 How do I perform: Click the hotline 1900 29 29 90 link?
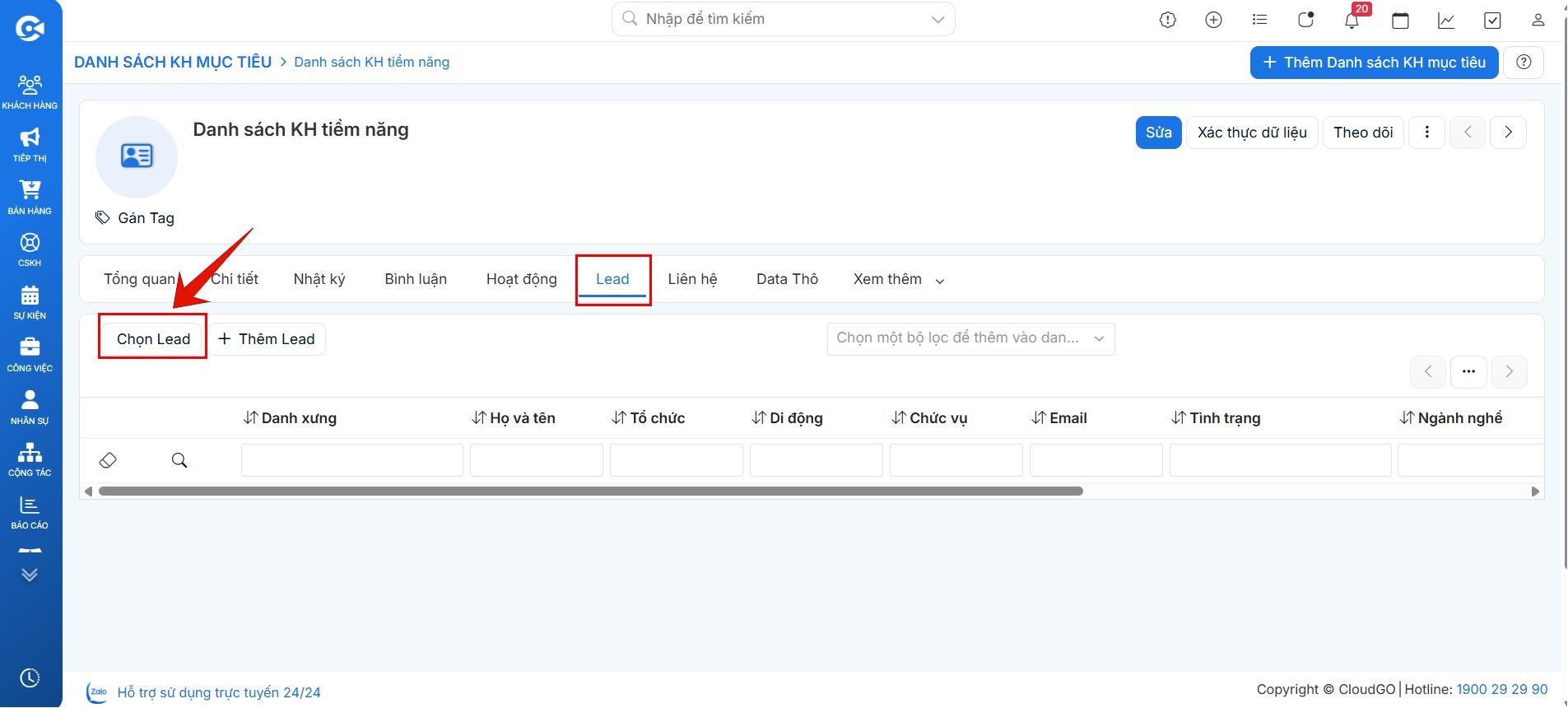[1501, 689]
